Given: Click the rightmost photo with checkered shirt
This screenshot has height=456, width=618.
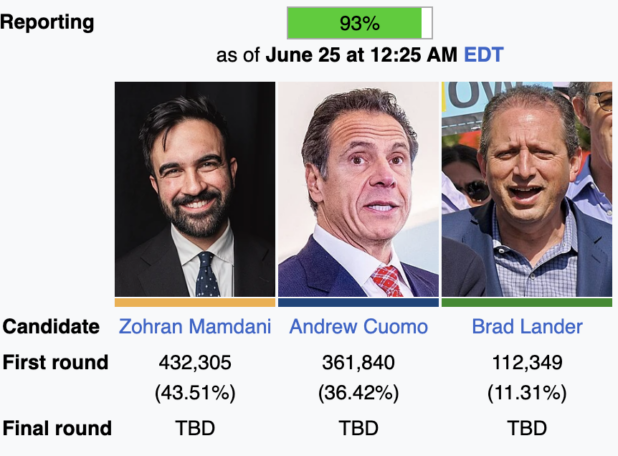Looking at the screenshot, I should coord(527,189).
